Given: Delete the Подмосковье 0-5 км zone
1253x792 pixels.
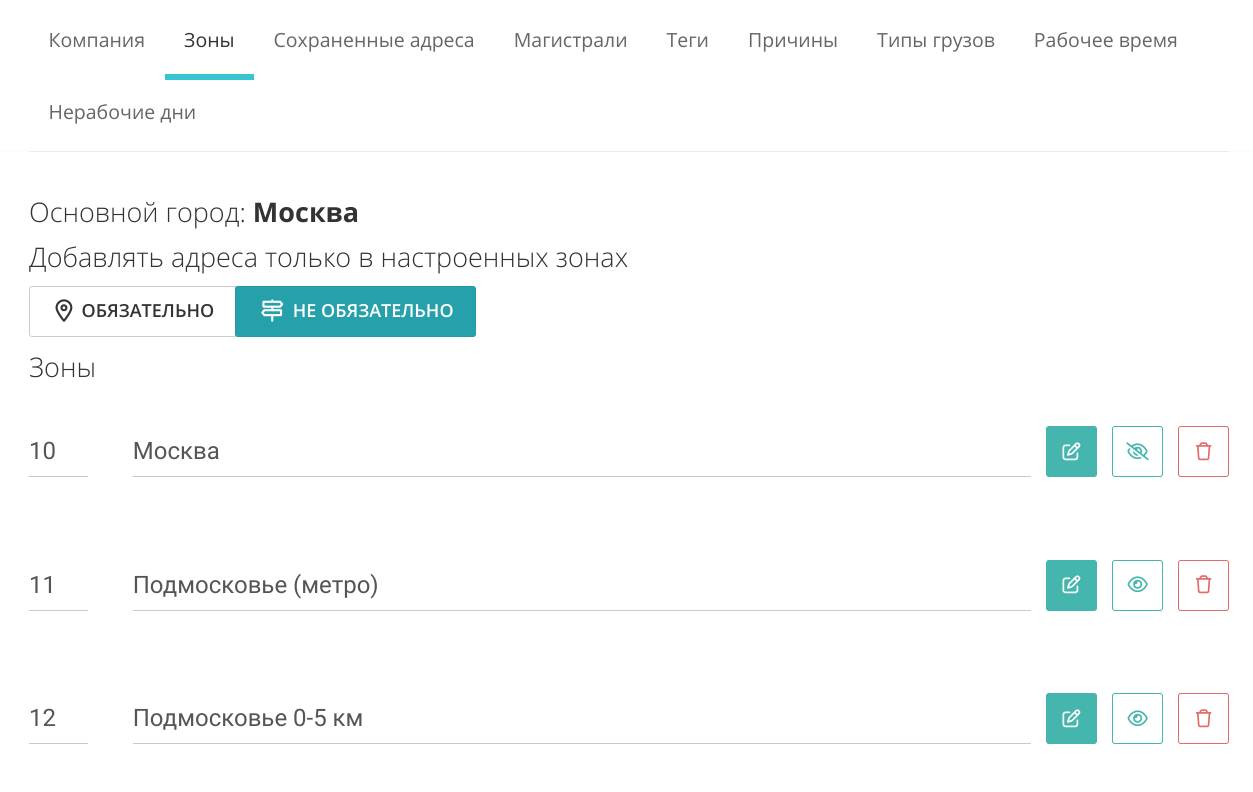Looking at the screenshot, I should pyautogui.click(x=1203, y=718).
